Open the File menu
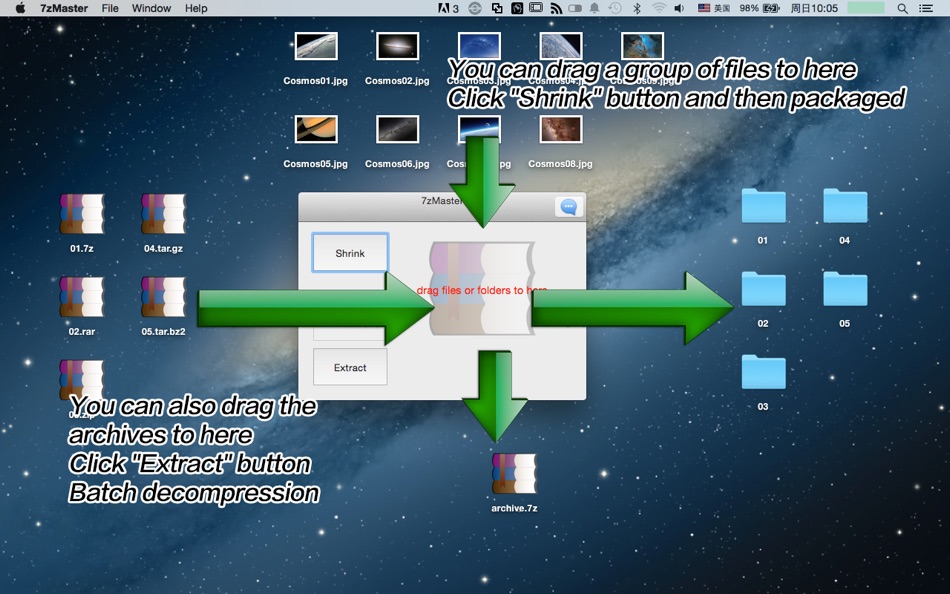Viewport: 950px width, 594px height. tap(110, 8)
